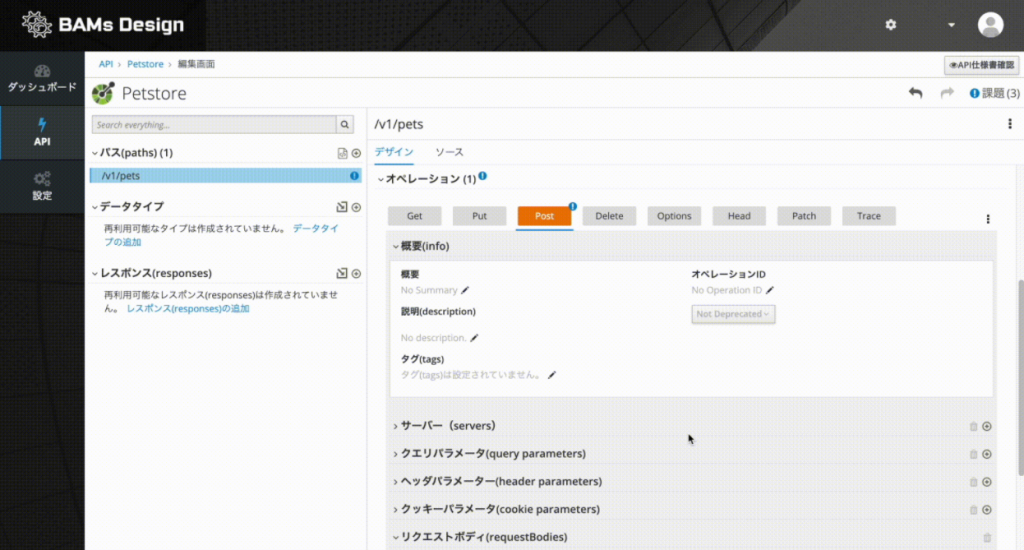Click the redo arrow icon

947,93
